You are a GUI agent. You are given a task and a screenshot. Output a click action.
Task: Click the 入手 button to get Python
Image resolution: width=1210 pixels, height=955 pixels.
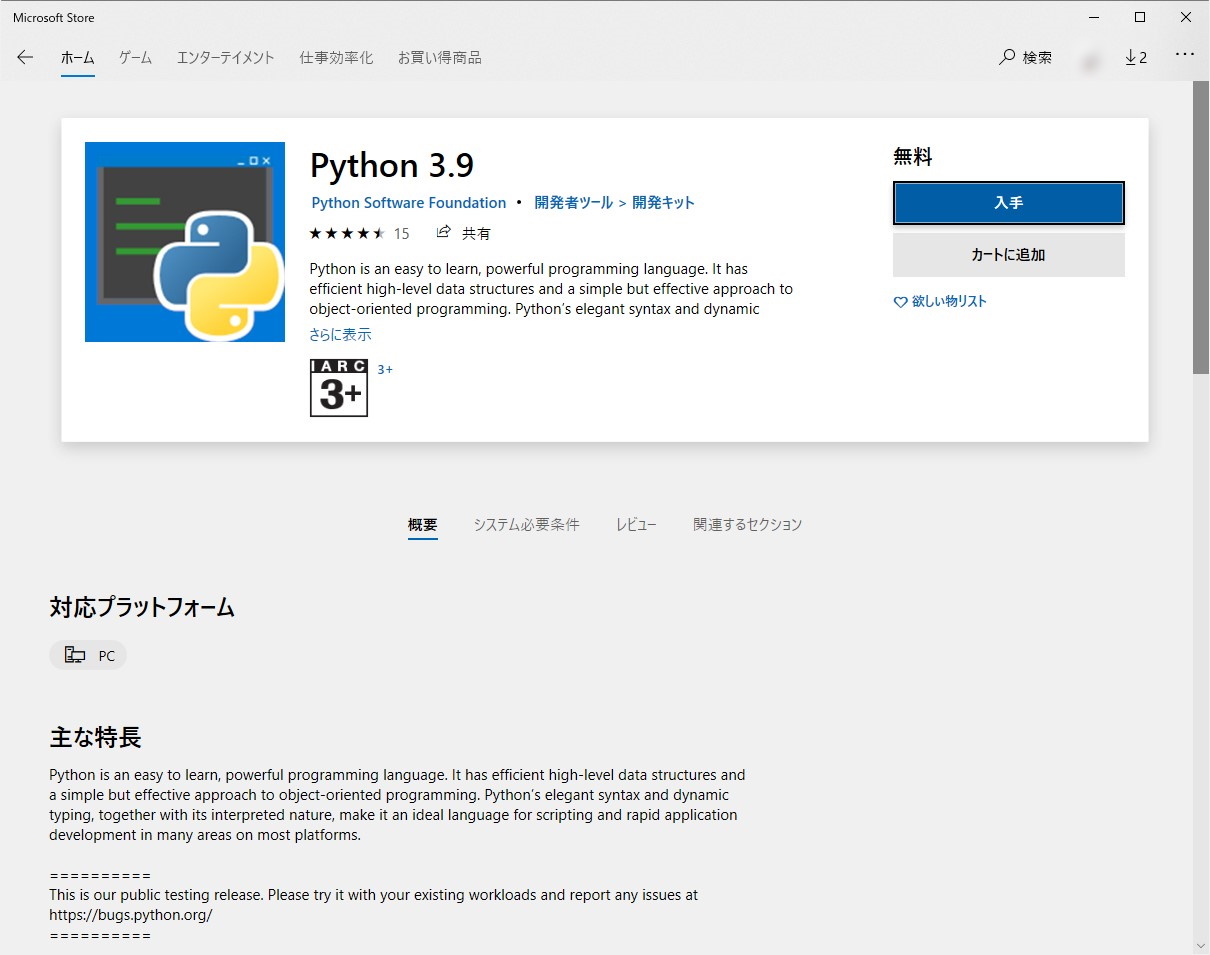1008,202
